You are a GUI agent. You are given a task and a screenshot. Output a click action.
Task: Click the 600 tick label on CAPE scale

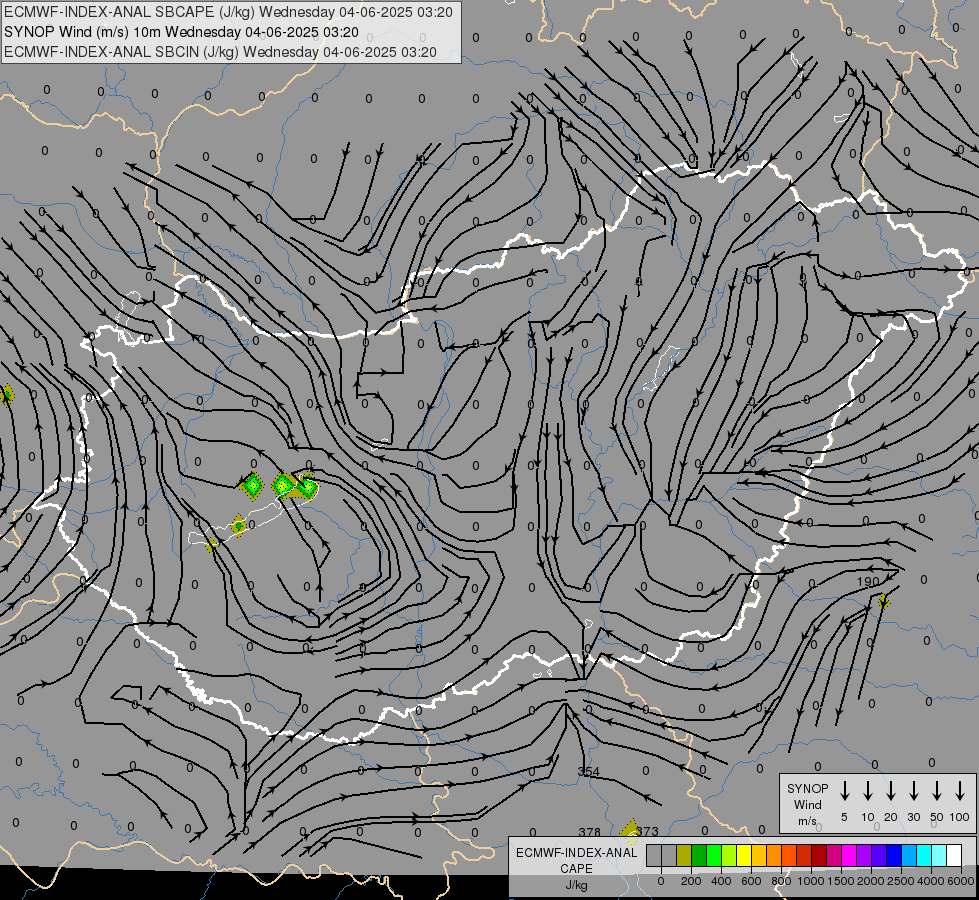751,881
